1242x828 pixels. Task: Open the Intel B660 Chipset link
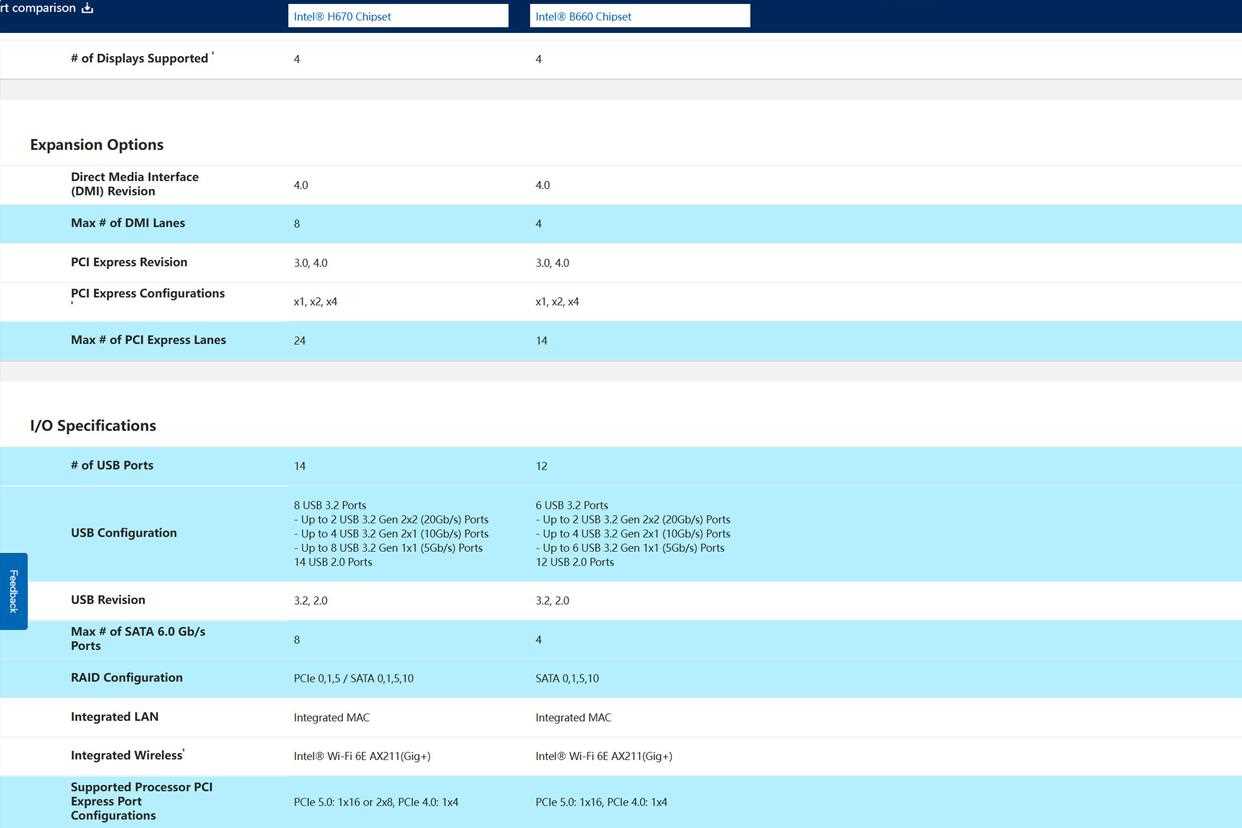pyautogui.click(x=584, y=17)
